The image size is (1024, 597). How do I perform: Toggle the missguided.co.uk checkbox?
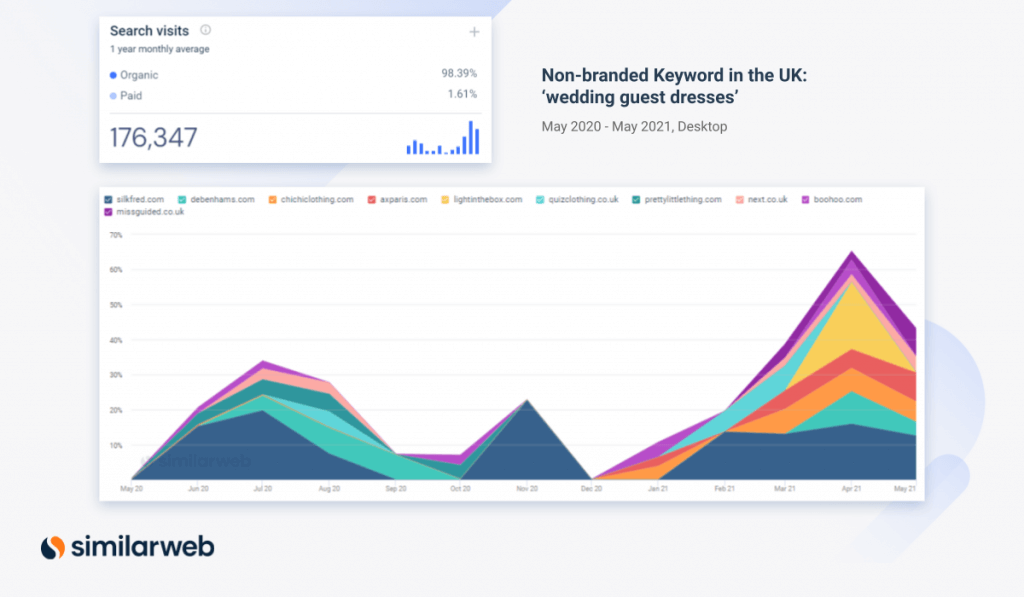108,212
